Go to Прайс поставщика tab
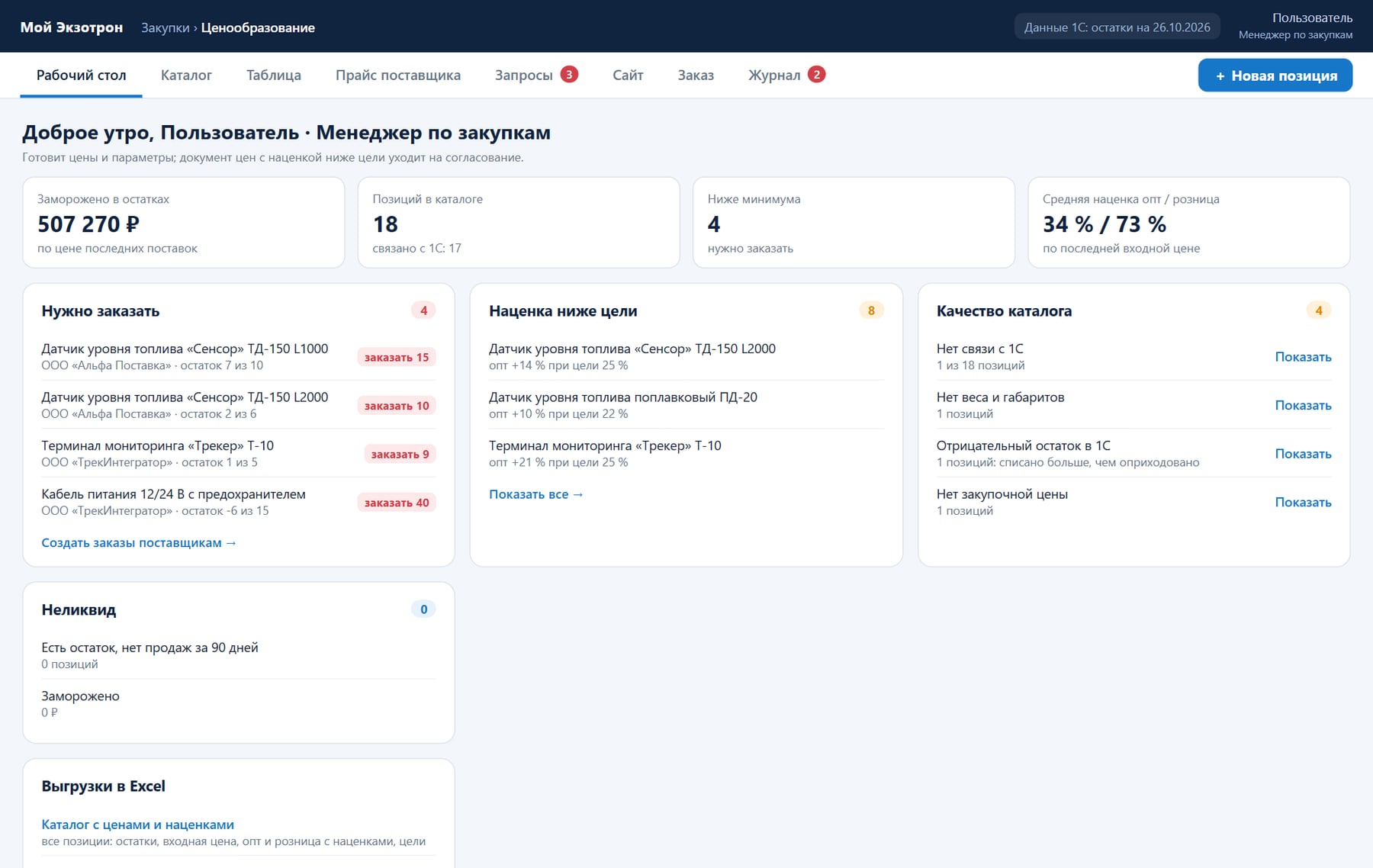The height and width of the screenshot is (868, 1373). click(x=397, y=75)
